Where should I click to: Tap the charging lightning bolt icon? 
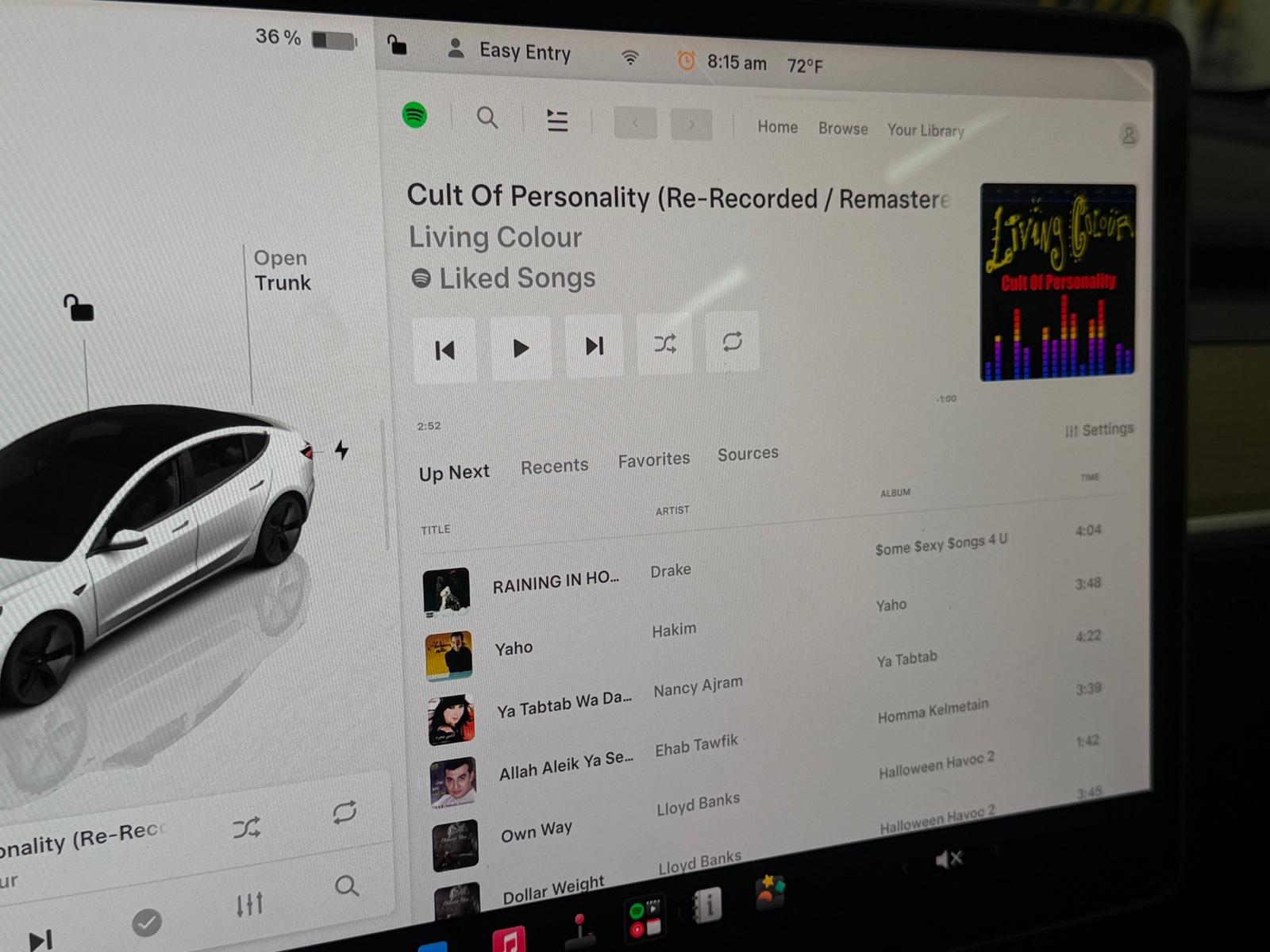341,450
